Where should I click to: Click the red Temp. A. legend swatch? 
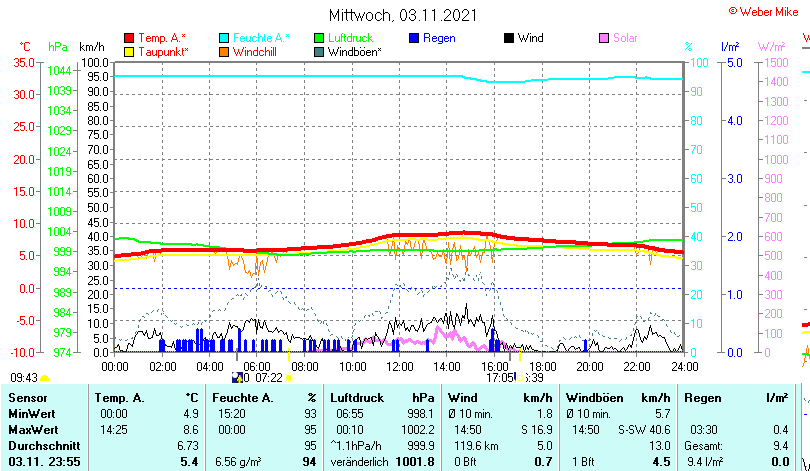129,38
